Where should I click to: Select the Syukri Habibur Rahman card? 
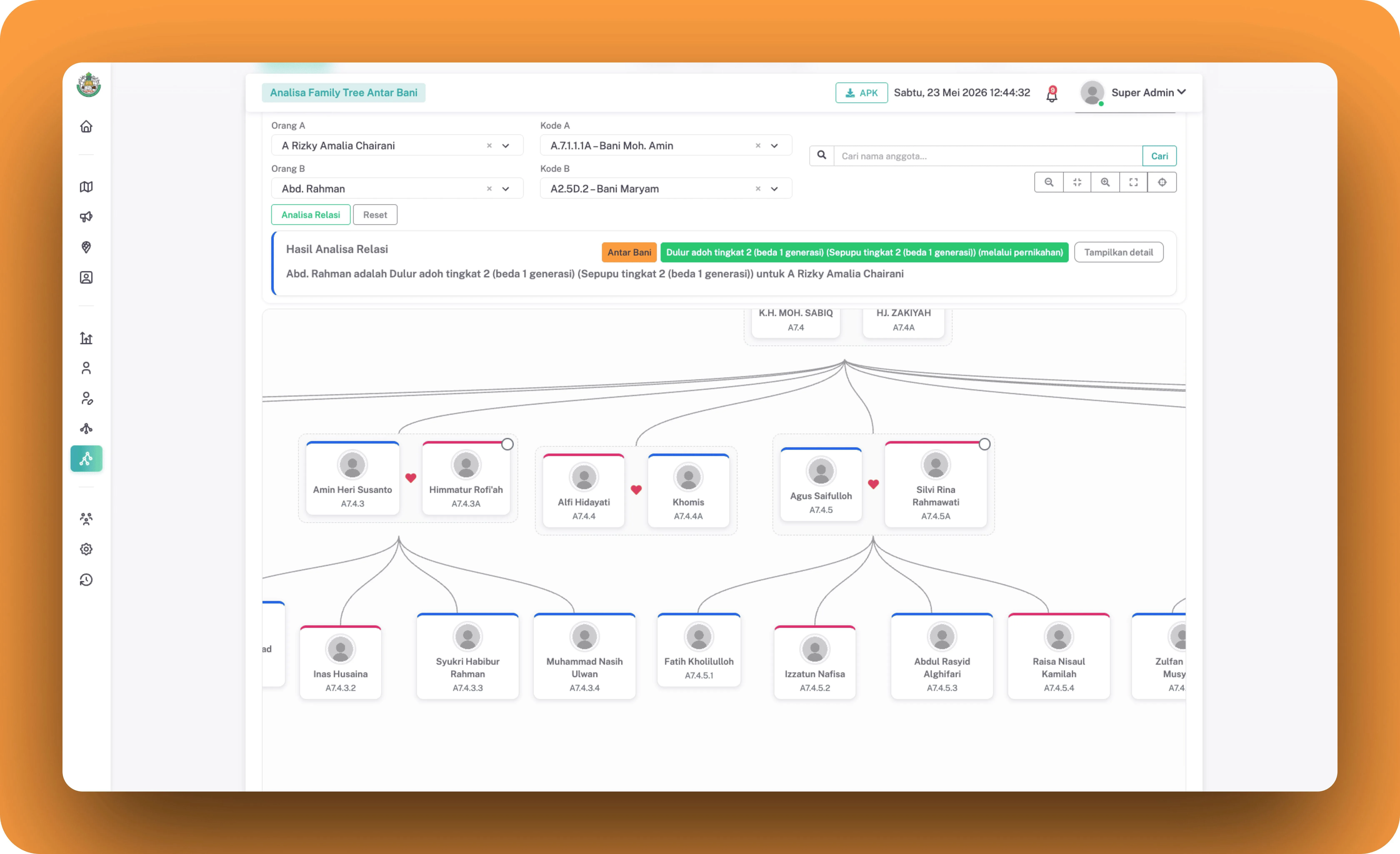(468, 656)
